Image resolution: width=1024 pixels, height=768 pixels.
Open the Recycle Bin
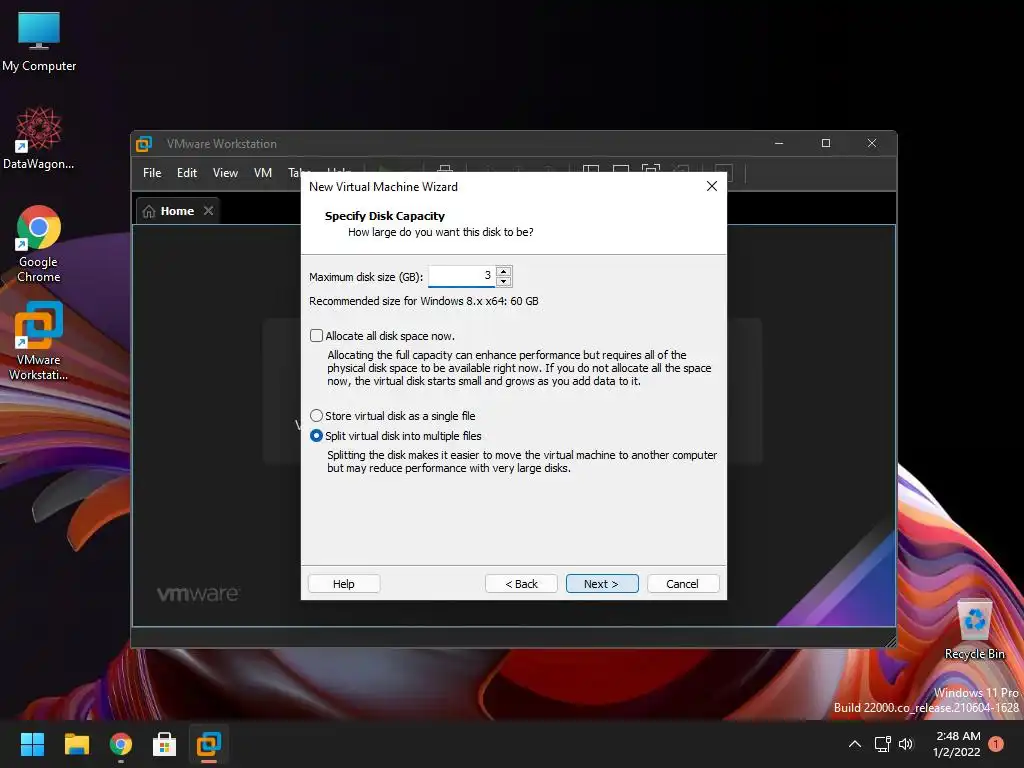974,629
